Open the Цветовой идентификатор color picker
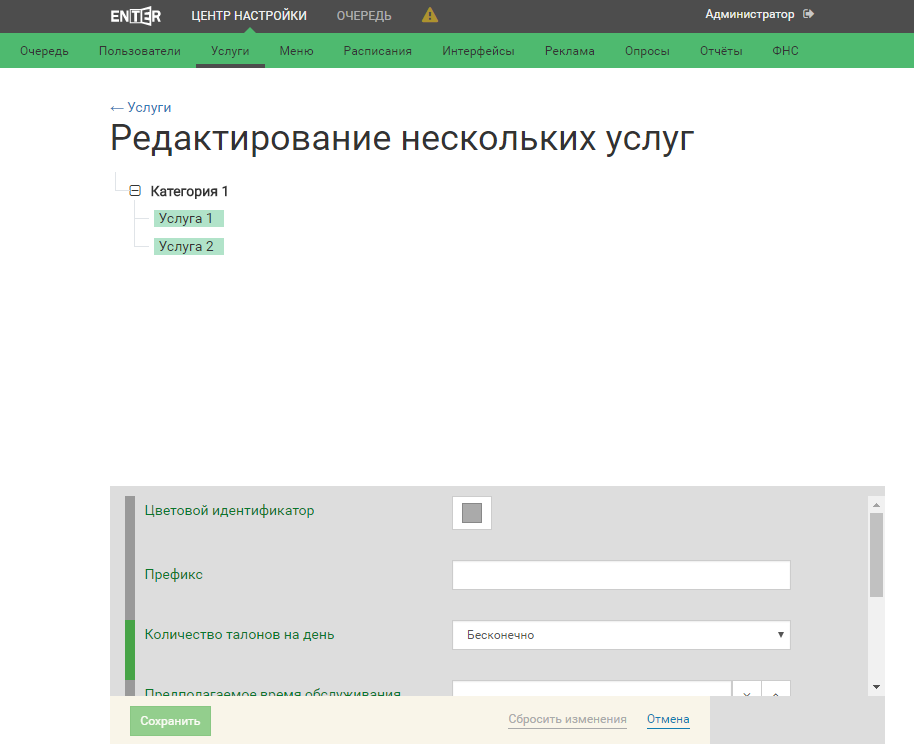The image size is (914, 744). tap(472, 513)
